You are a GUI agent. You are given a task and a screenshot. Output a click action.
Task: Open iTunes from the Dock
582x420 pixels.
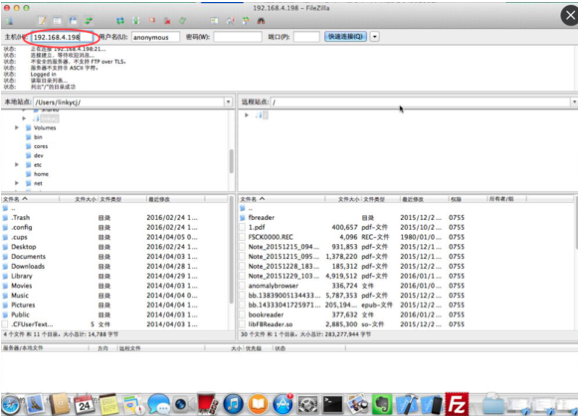(x=233, y=404)
